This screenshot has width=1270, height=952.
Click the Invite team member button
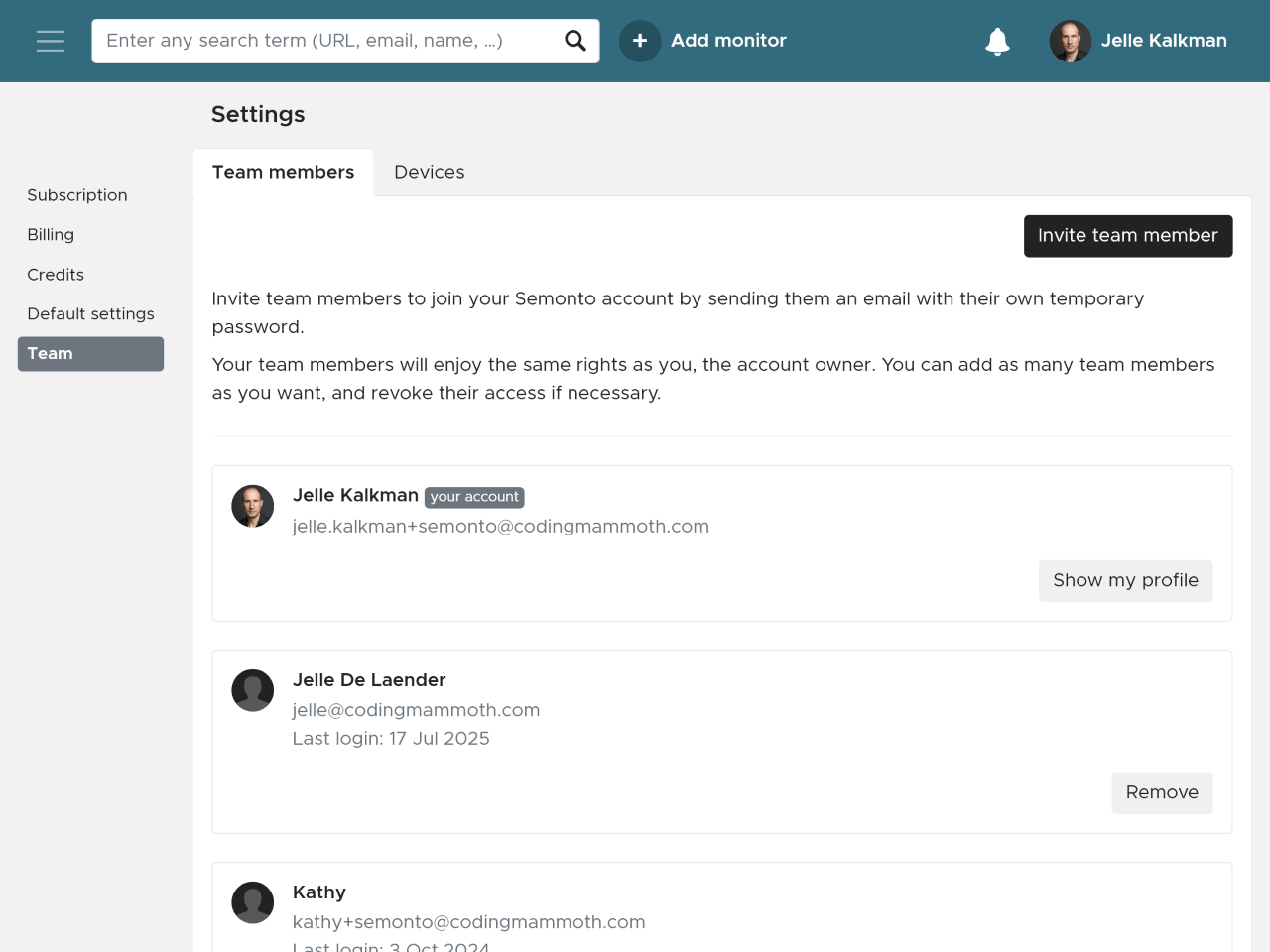pos(1128,236)
